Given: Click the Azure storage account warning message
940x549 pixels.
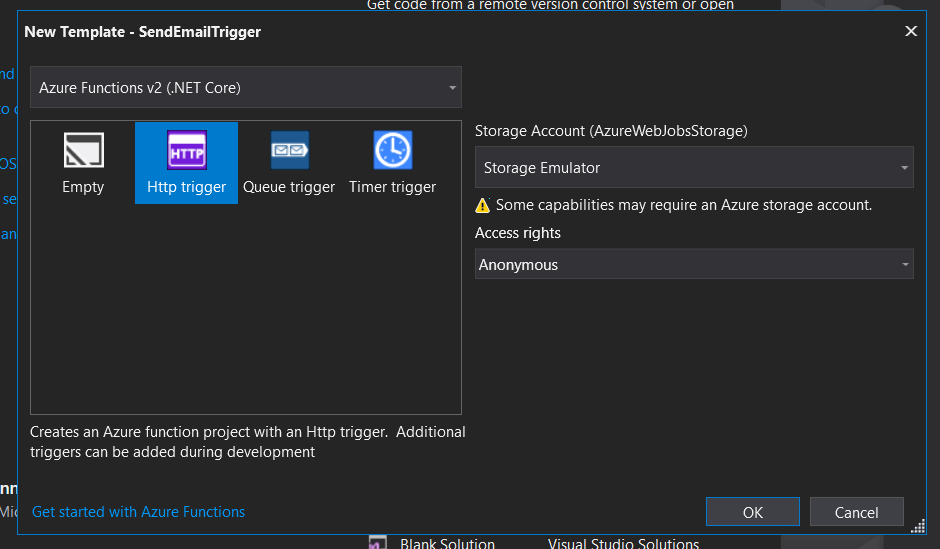Looking at the screenshot, I should click(683, 205).
